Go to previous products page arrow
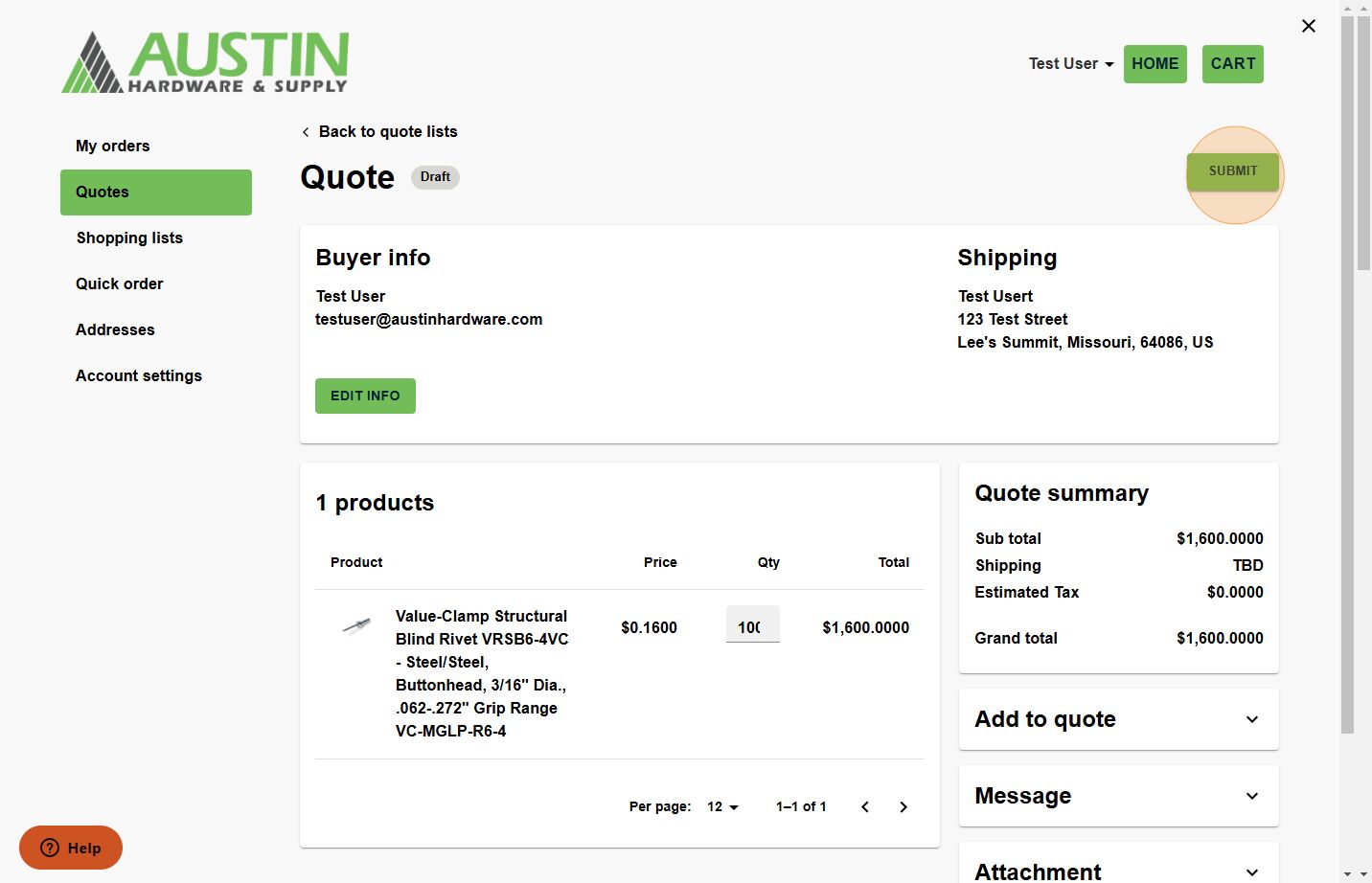Screen dimensions: 1372x883 tap(865, 806)
